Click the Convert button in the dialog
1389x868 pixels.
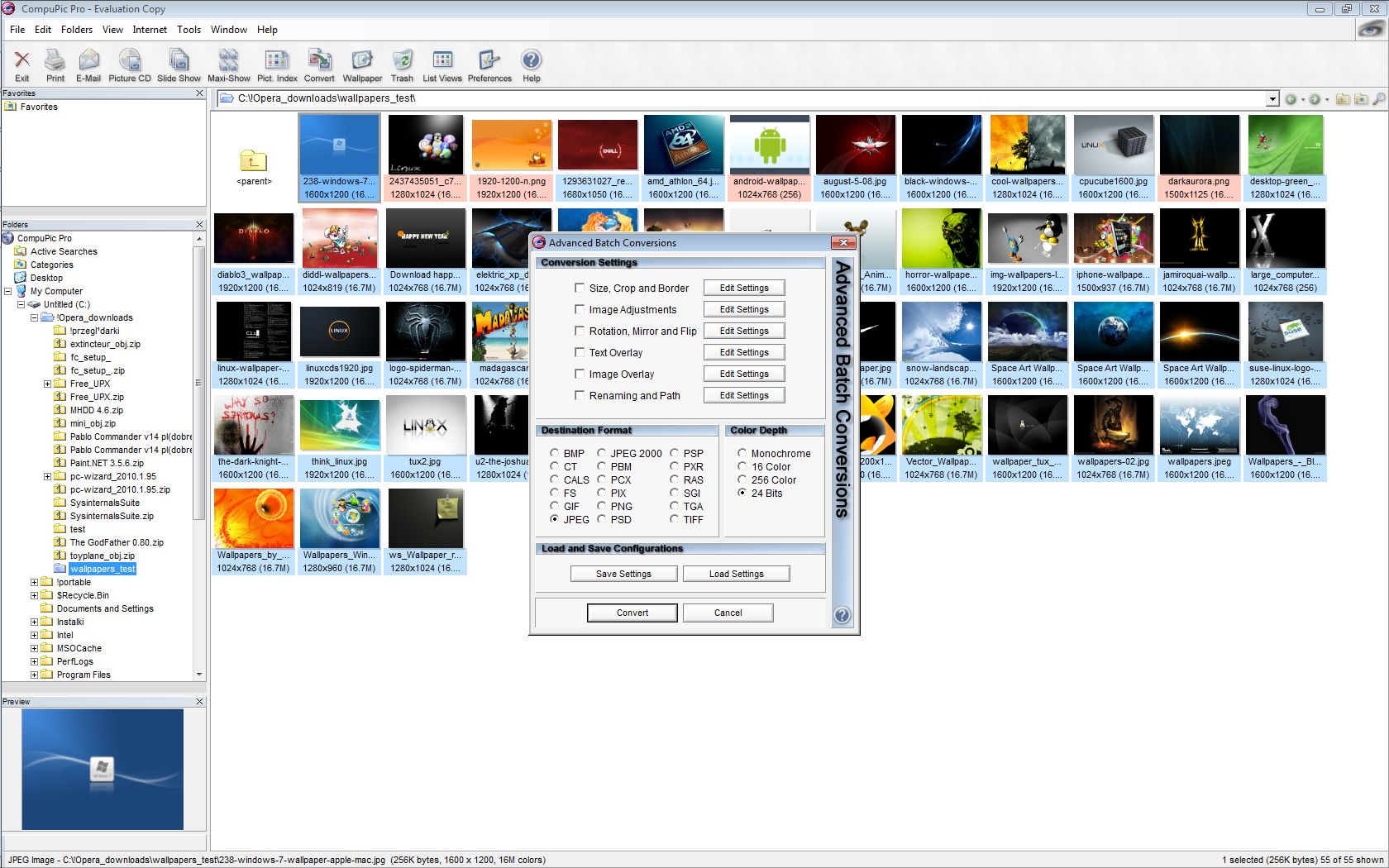point(632,613)
